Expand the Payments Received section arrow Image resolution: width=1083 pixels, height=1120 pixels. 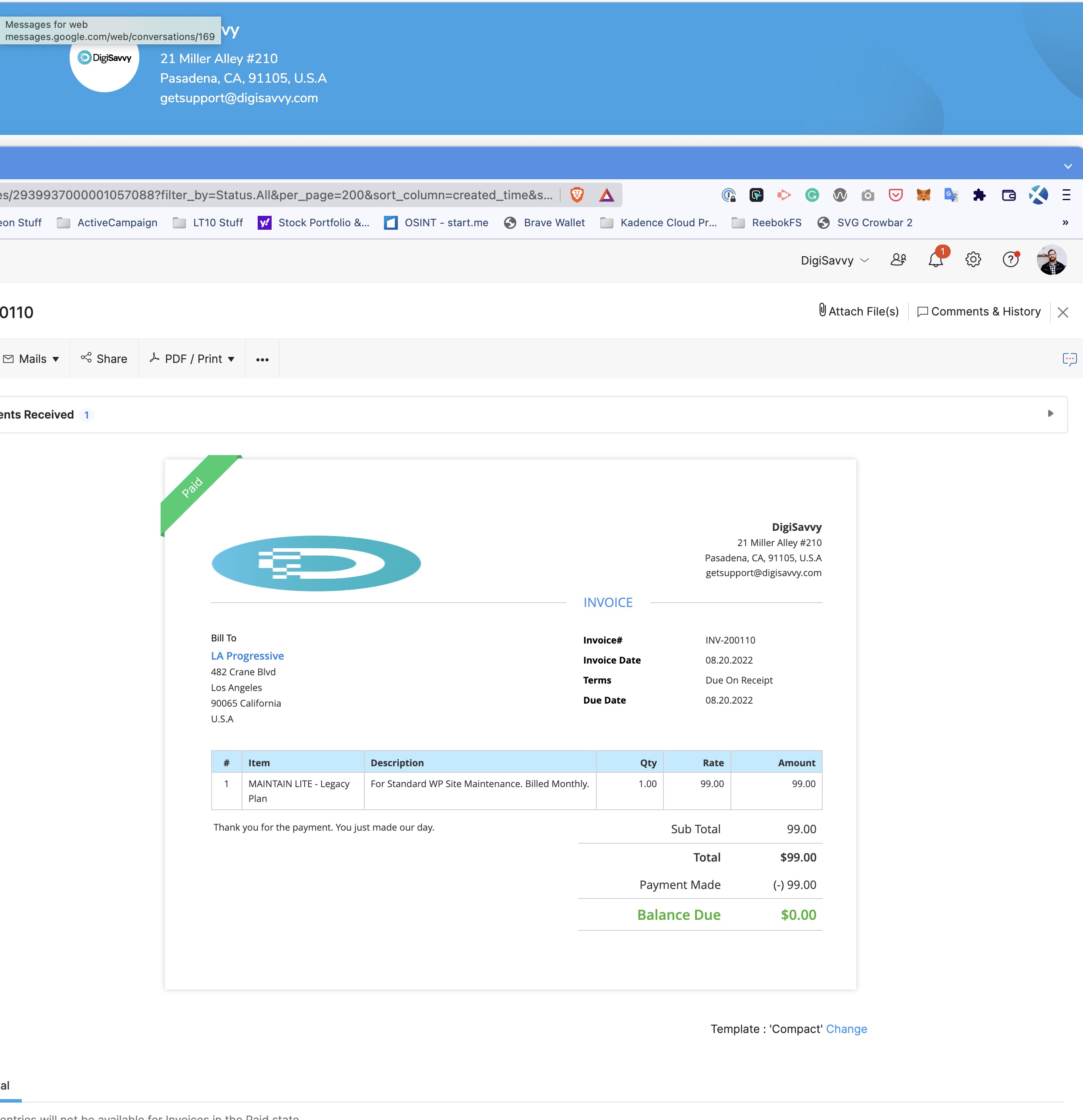tap(1050, 413)
